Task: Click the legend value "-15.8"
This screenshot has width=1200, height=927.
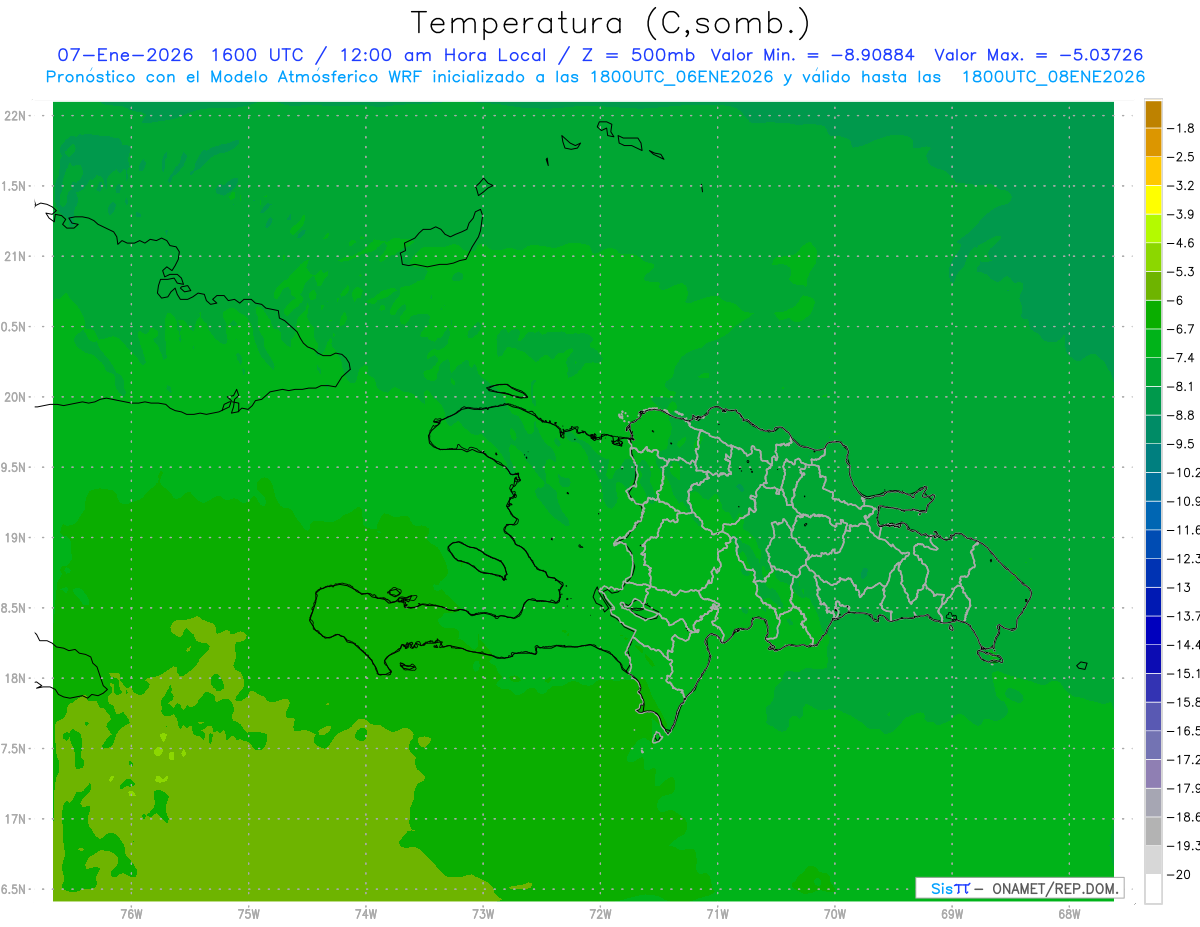Action: click(x=1183, y=702)
